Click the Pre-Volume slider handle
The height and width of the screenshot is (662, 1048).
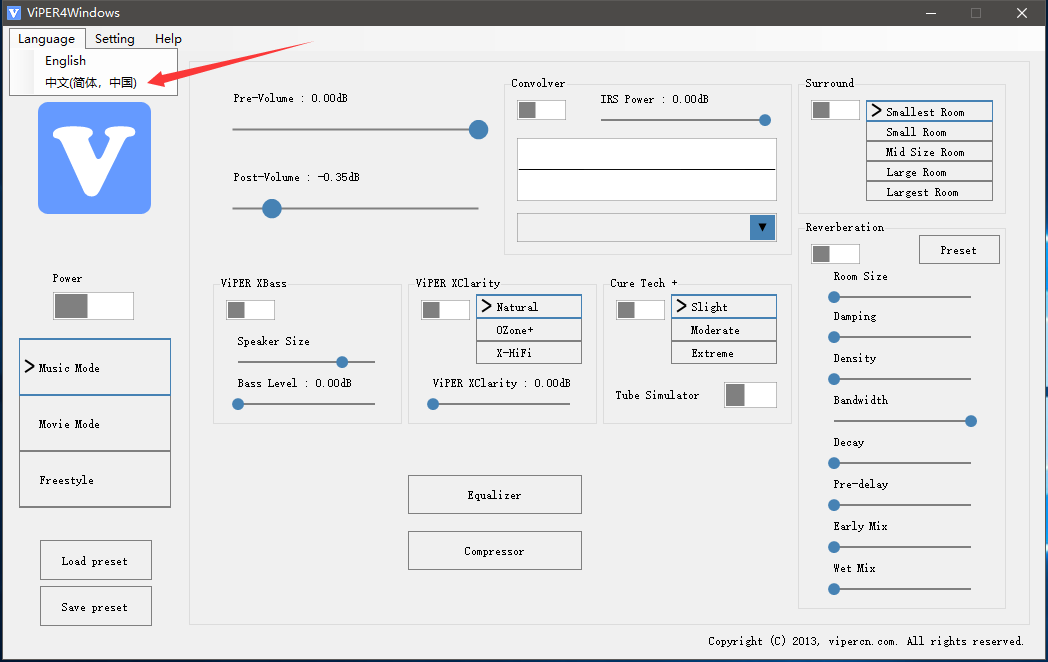[479, 130]
